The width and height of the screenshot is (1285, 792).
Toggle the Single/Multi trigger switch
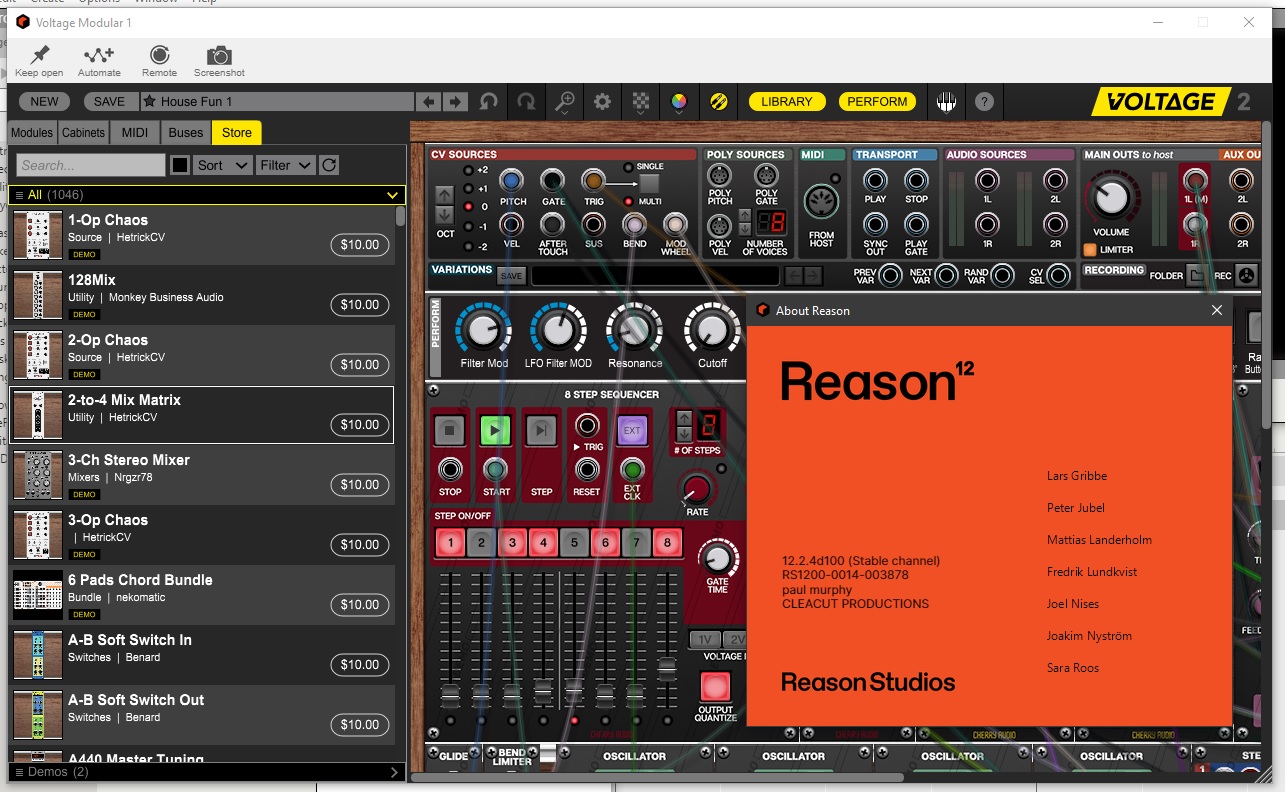(650, 184)
